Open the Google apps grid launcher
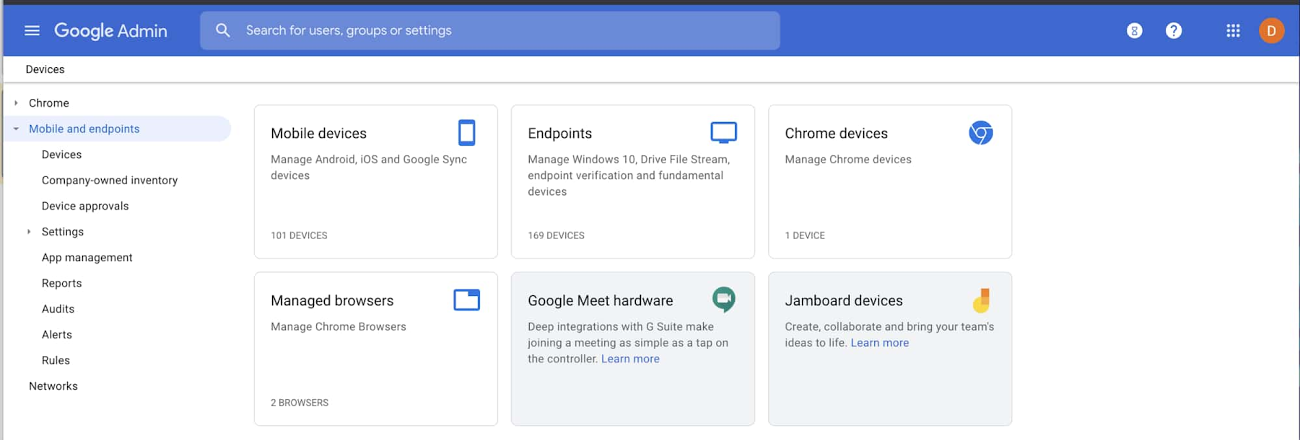This screenshot has height=440, width=1300. (1233, 31)
